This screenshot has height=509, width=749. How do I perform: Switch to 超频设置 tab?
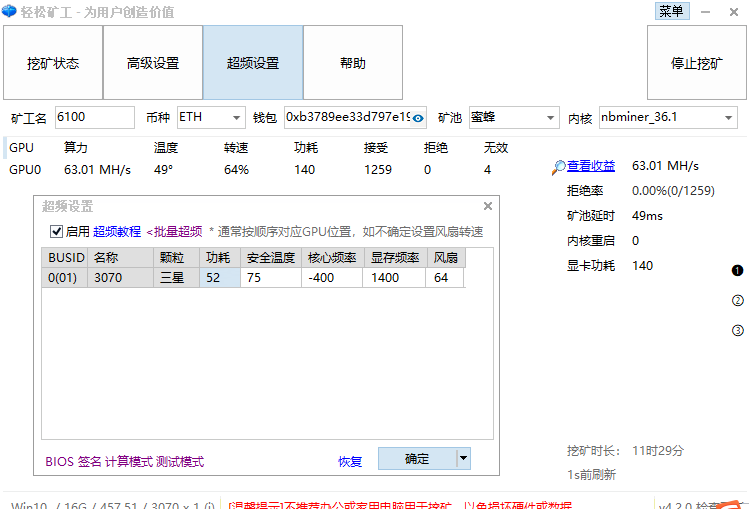tap(253, 63)
